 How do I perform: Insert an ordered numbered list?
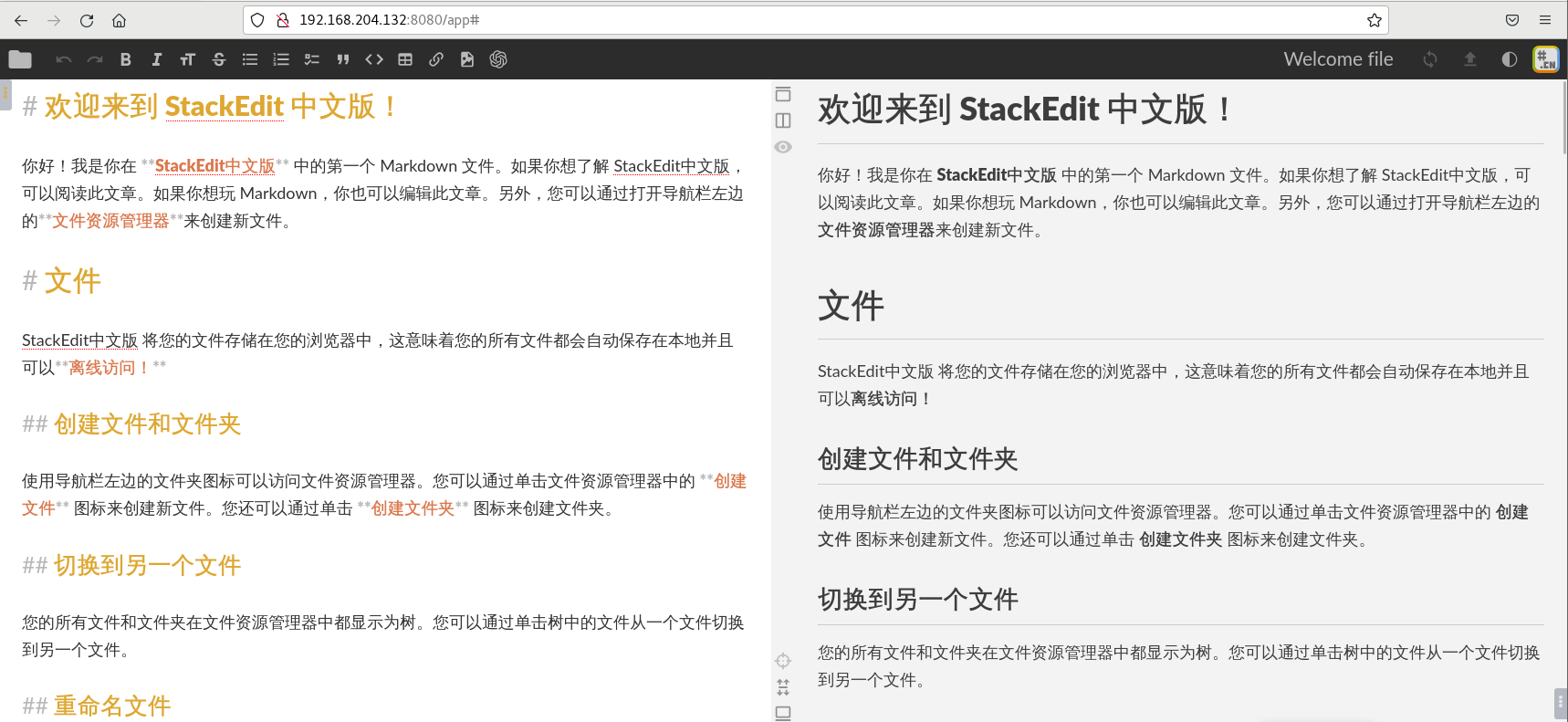281,59
